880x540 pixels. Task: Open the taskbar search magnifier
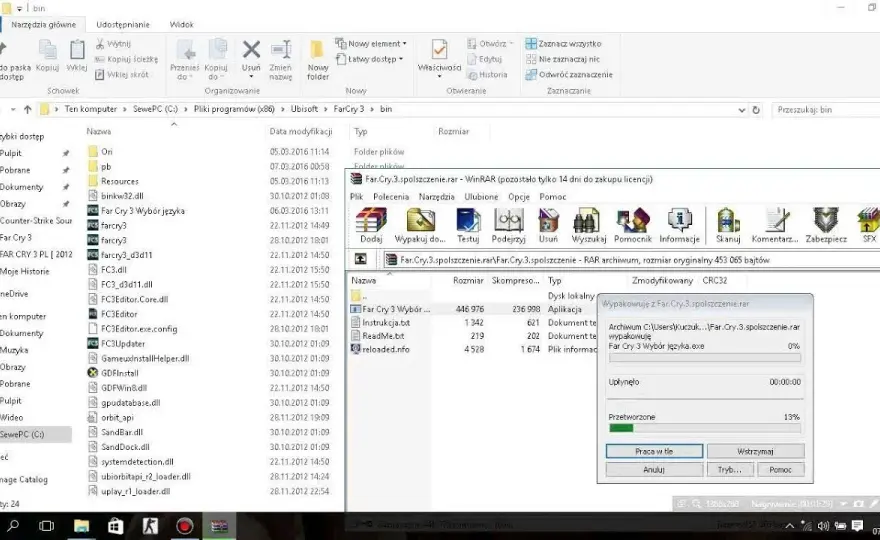coord(12,526)
